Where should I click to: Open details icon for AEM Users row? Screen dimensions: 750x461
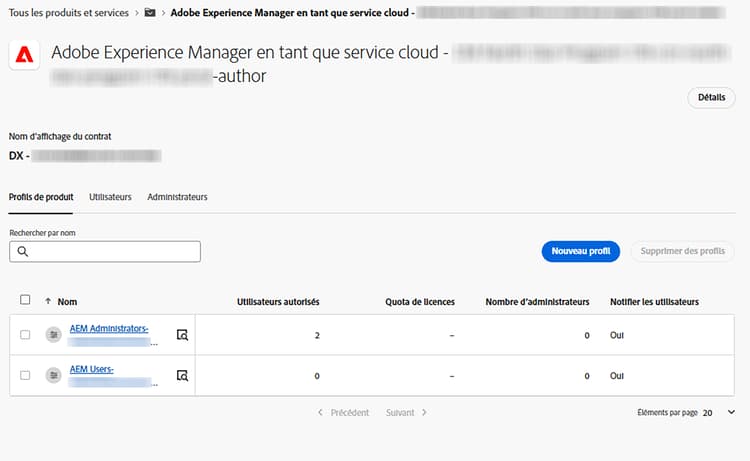coord(182,375)
